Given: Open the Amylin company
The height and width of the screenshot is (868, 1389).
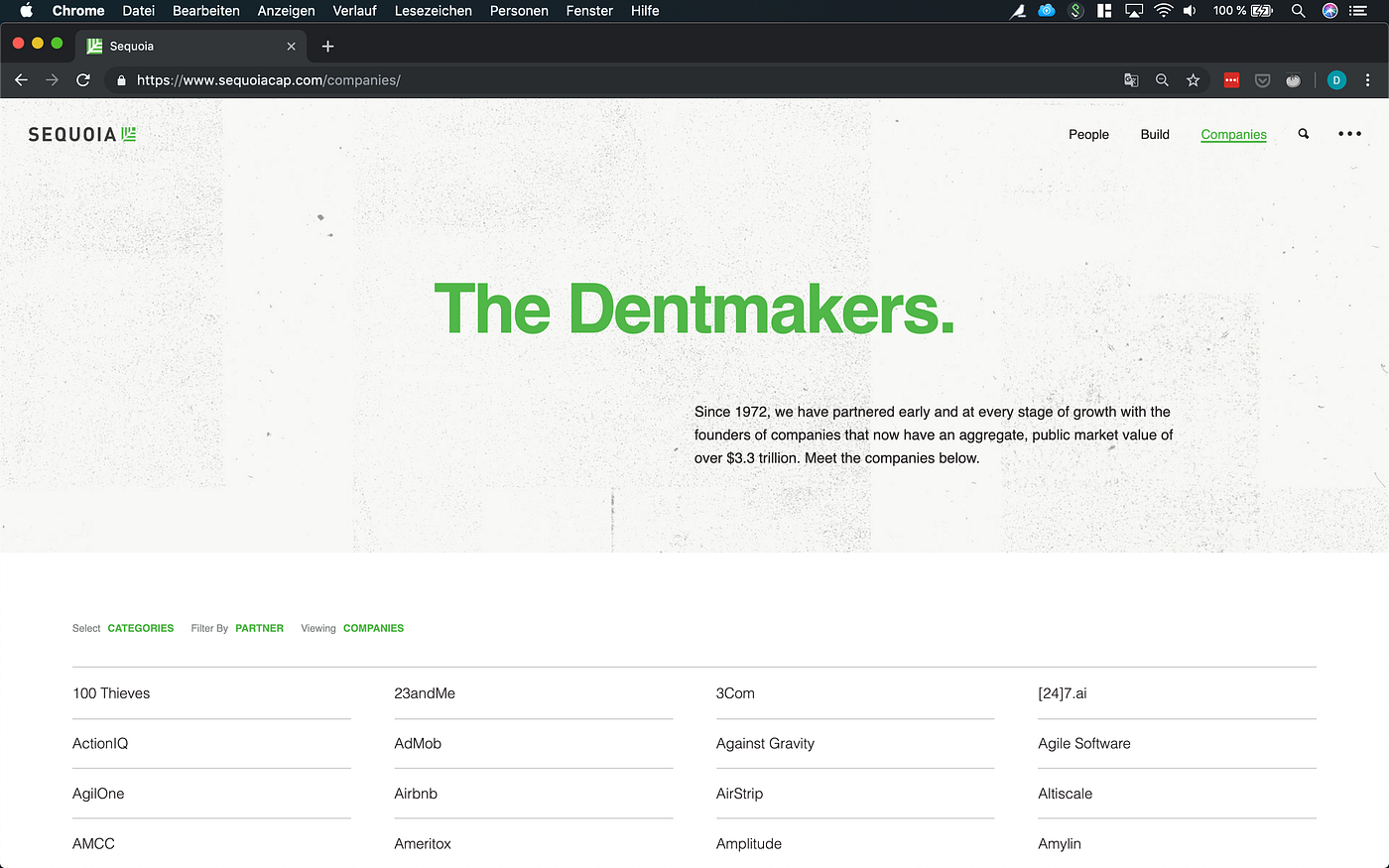Looking at the screenshot, I should [x=1059, y=843].
